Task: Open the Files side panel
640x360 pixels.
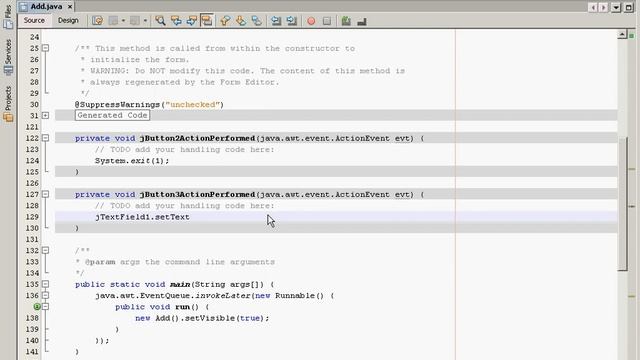Action: (8, 16)
